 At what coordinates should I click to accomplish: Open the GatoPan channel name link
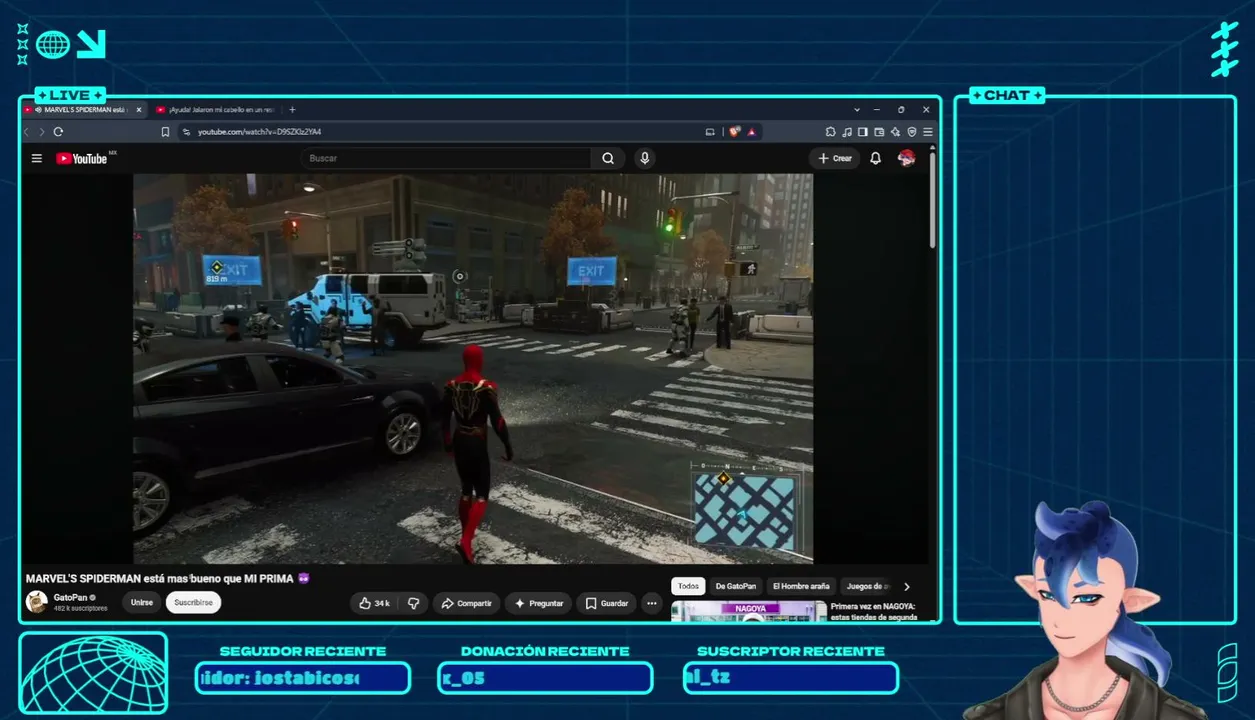[x=70, y=597]
